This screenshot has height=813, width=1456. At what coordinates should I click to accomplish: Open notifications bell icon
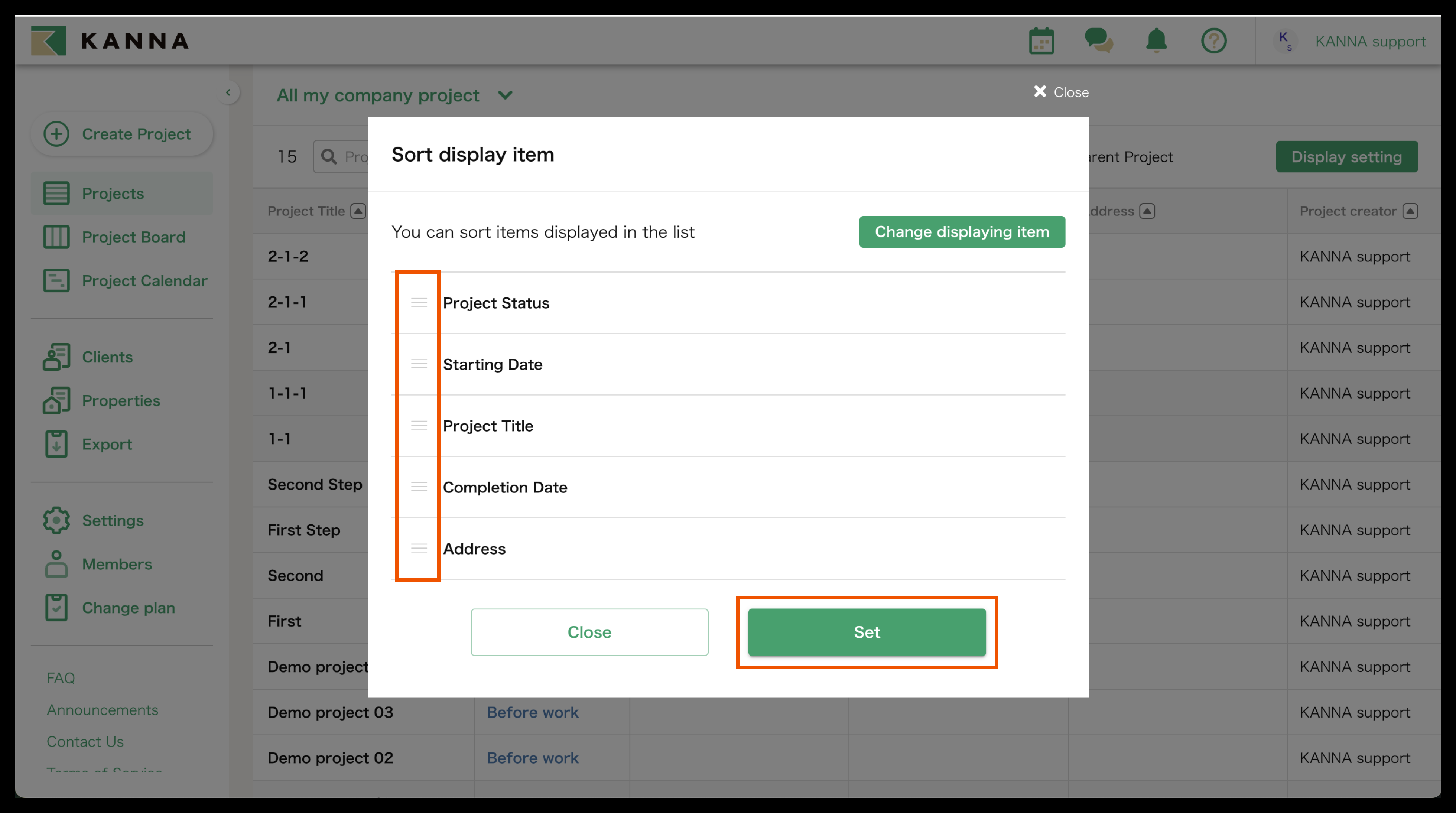[1156, 41]
